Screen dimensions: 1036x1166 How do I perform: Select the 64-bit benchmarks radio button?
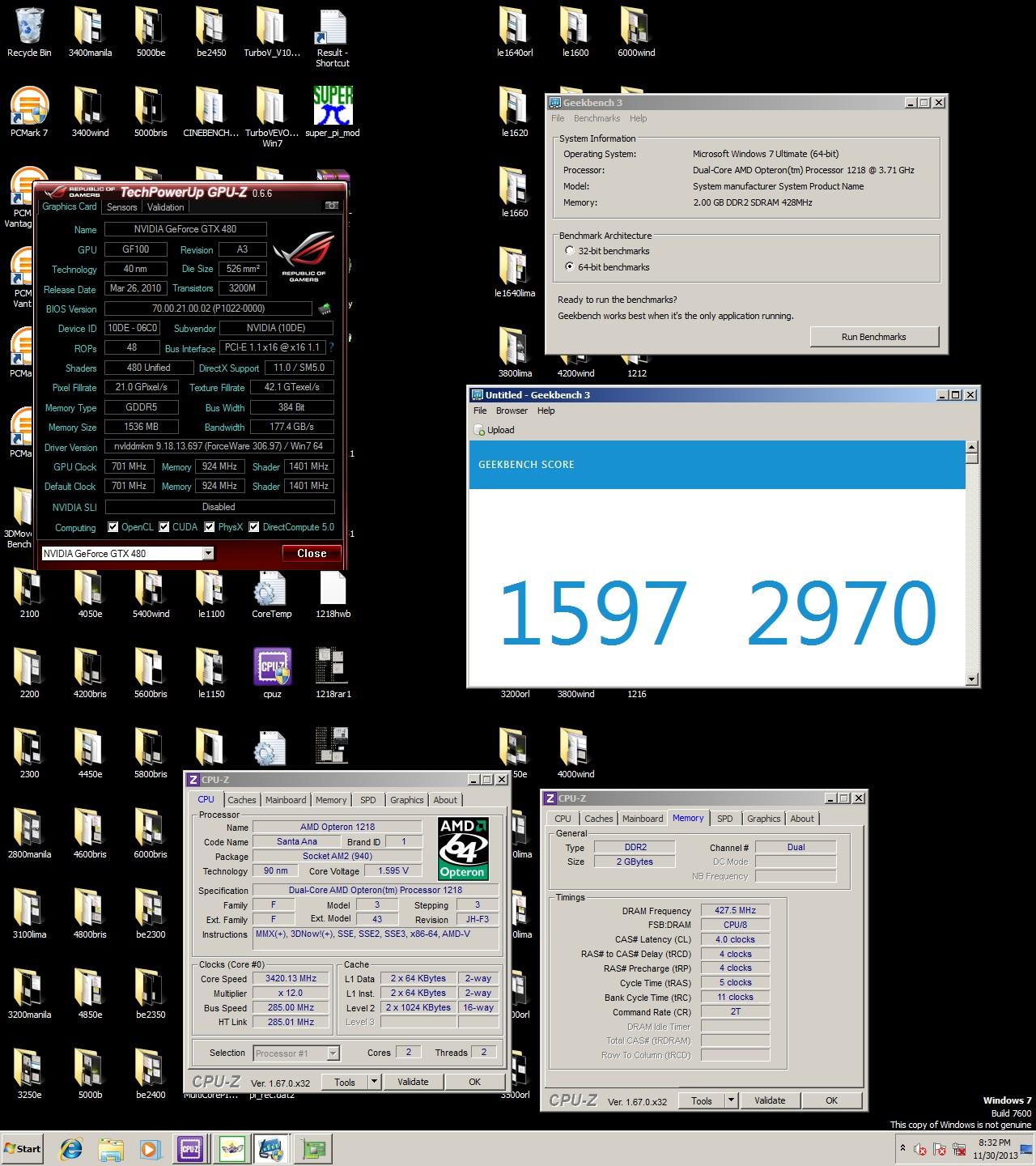tap(570, 266)
